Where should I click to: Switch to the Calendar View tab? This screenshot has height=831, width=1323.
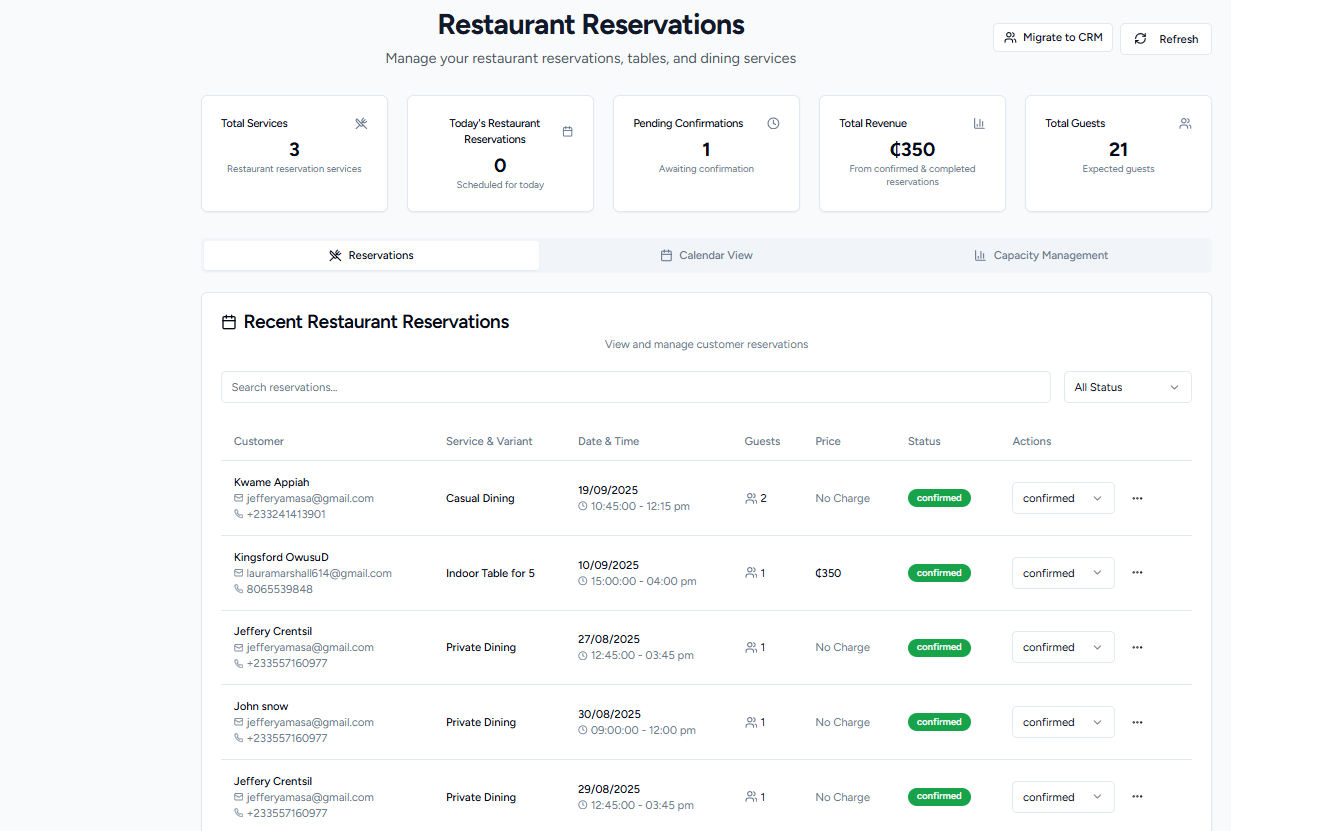pos(707,255)
